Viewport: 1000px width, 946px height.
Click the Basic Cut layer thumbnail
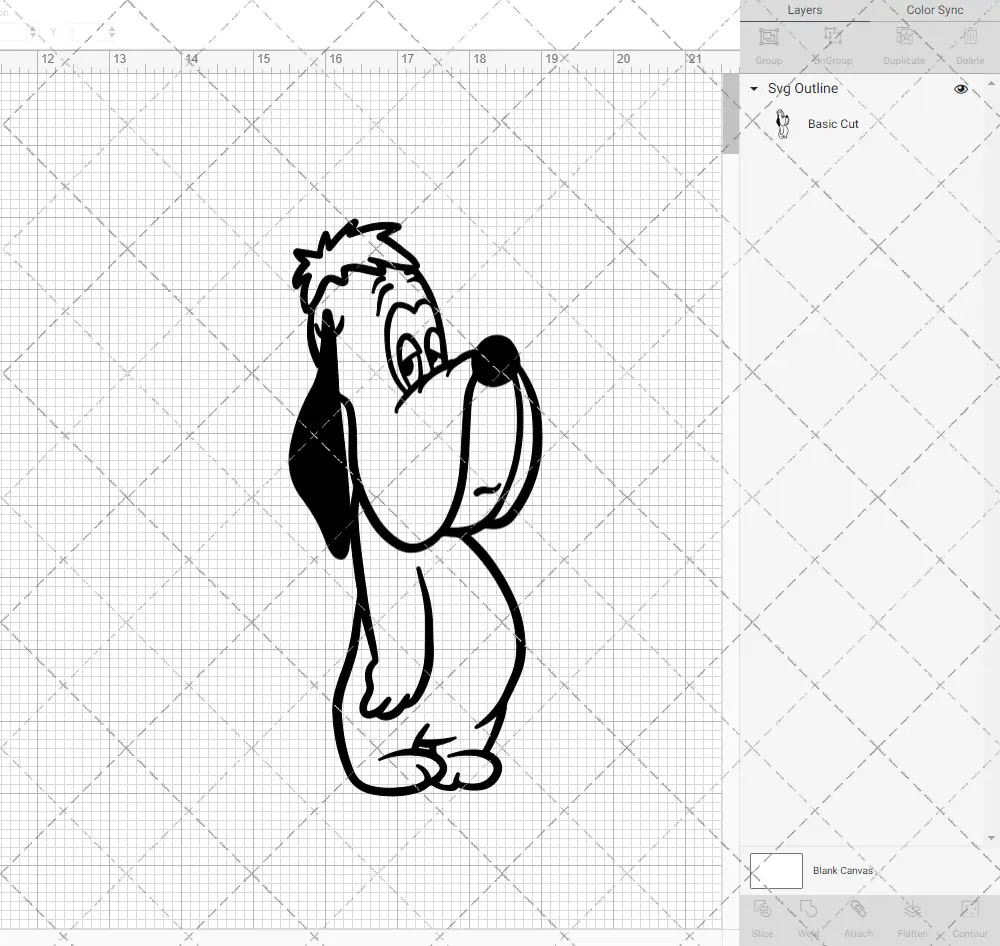pos(783,123)
